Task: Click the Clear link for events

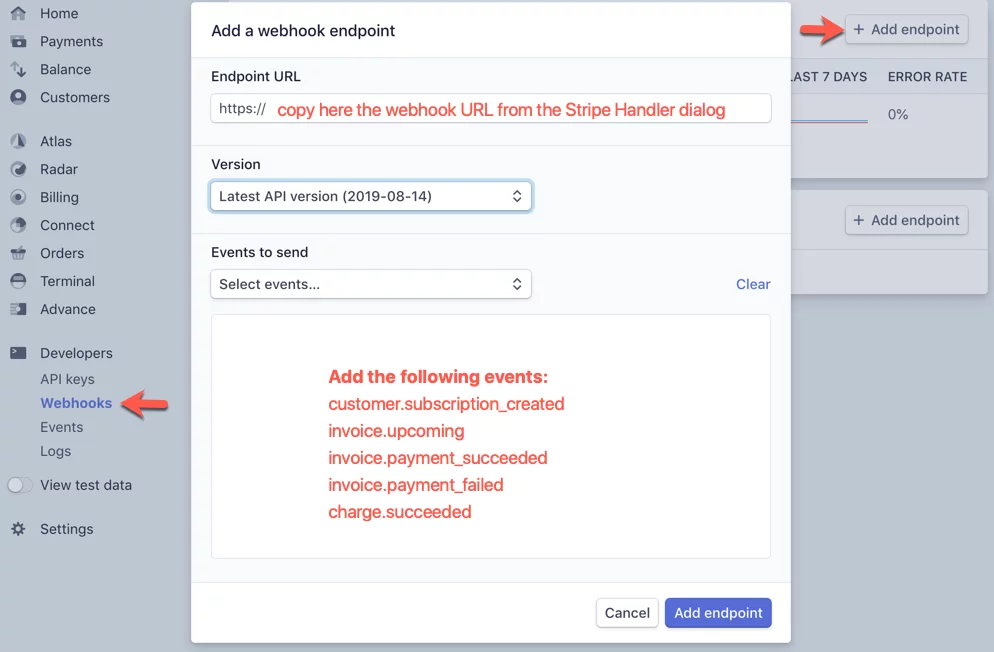Action: pos(753,285)
